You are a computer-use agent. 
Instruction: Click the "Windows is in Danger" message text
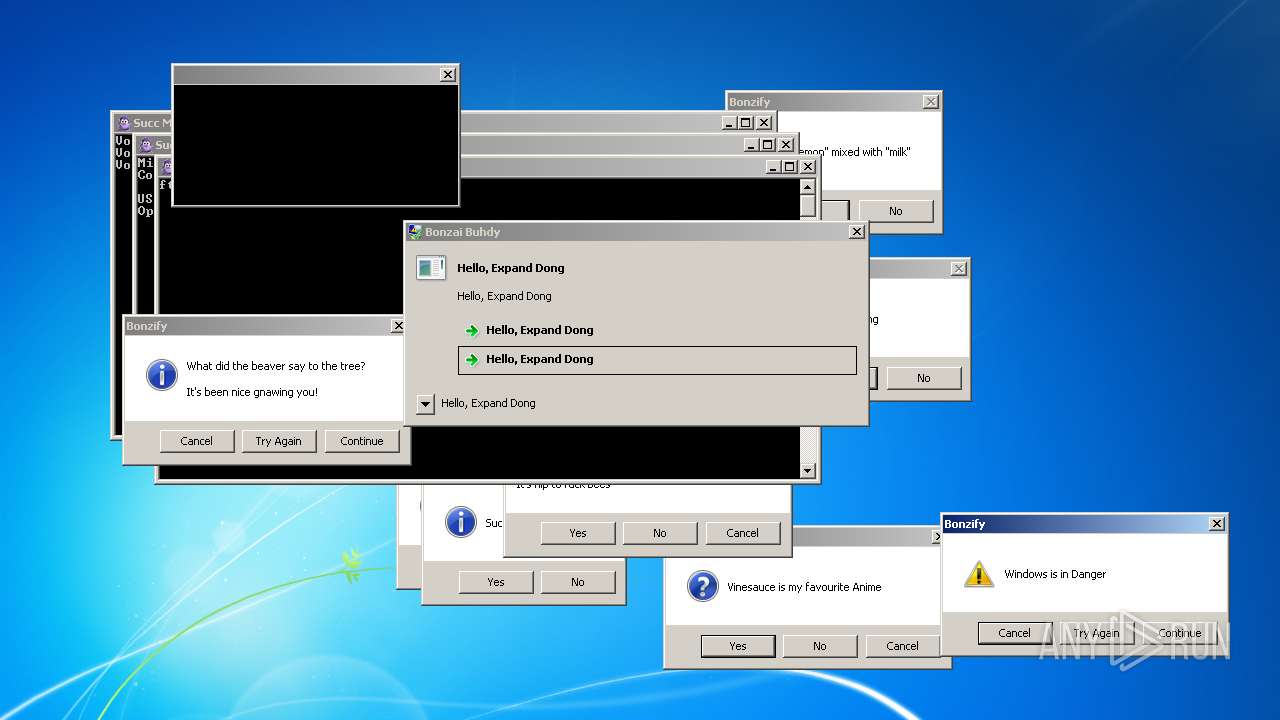(1055, 574)
